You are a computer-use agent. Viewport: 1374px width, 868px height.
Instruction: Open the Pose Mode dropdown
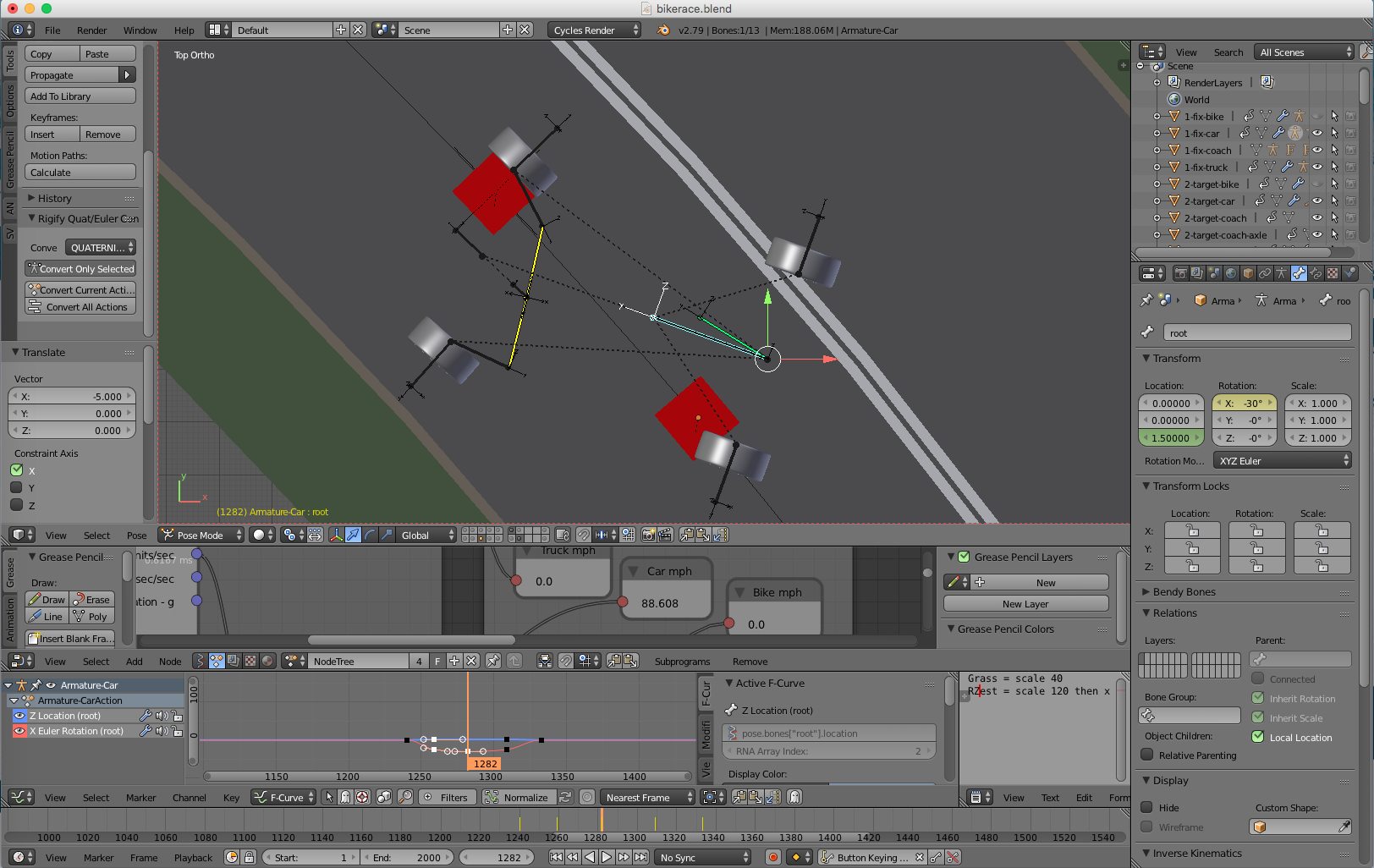[x=201, y=535]
